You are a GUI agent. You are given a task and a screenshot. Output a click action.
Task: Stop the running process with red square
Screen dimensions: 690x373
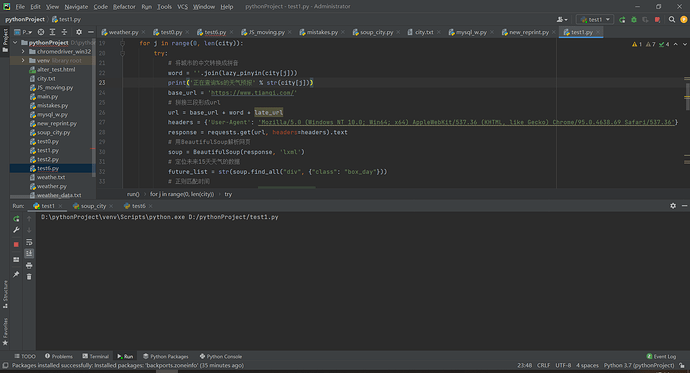point(16,244)
